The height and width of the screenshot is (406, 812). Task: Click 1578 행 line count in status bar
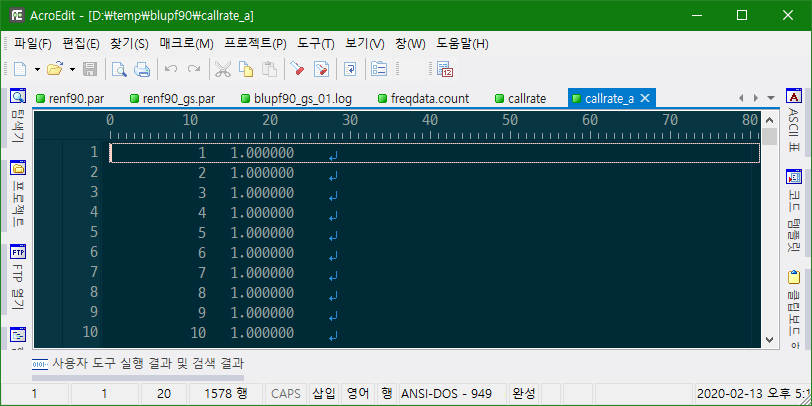[226, 394]
